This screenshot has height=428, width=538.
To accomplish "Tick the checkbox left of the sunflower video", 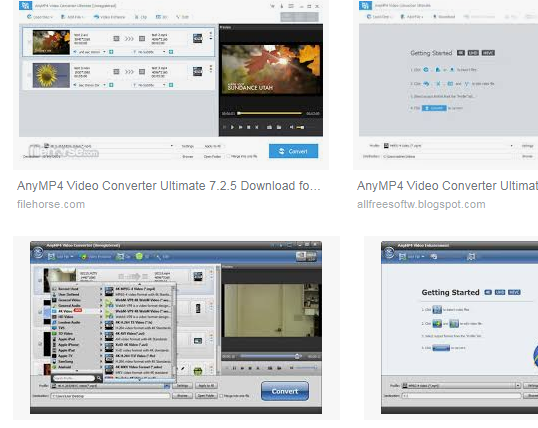I will pos(29,75).
